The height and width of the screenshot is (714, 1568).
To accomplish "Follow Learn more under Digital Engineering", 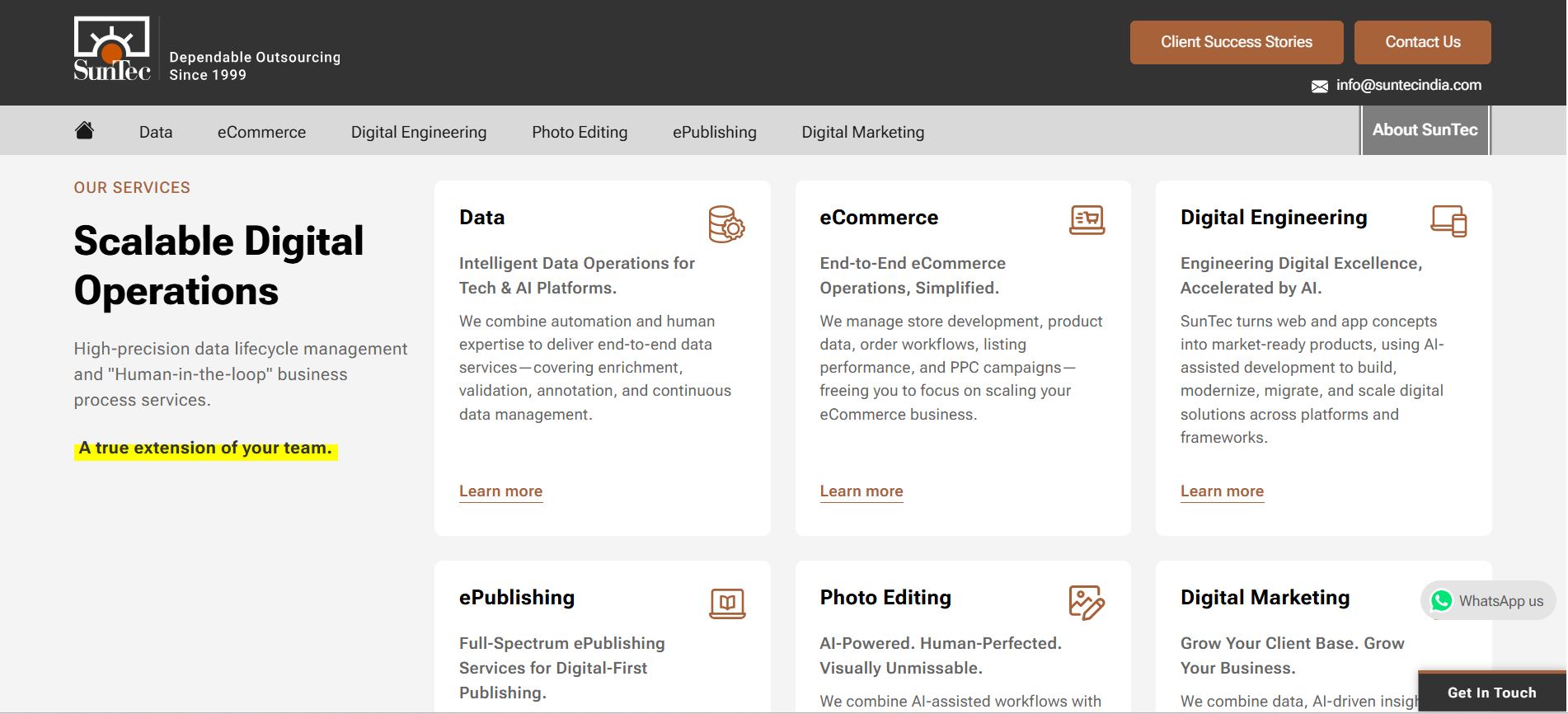I will (1222, 491).
